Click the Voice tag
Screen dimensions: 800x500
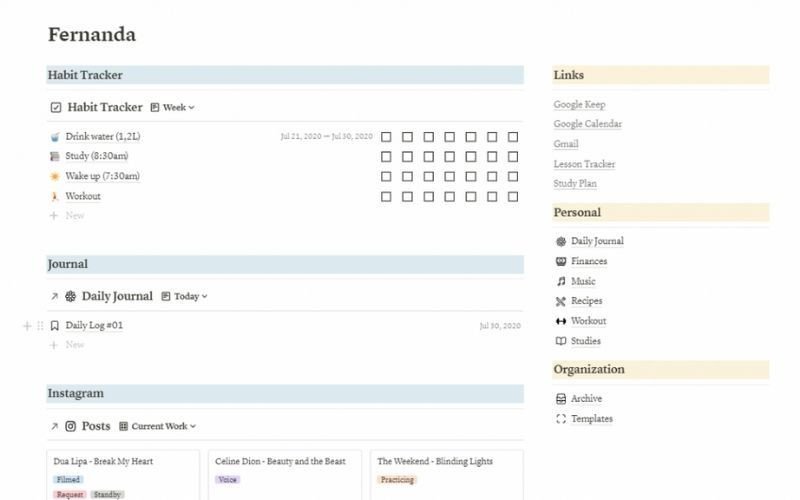tap(227, 480)
